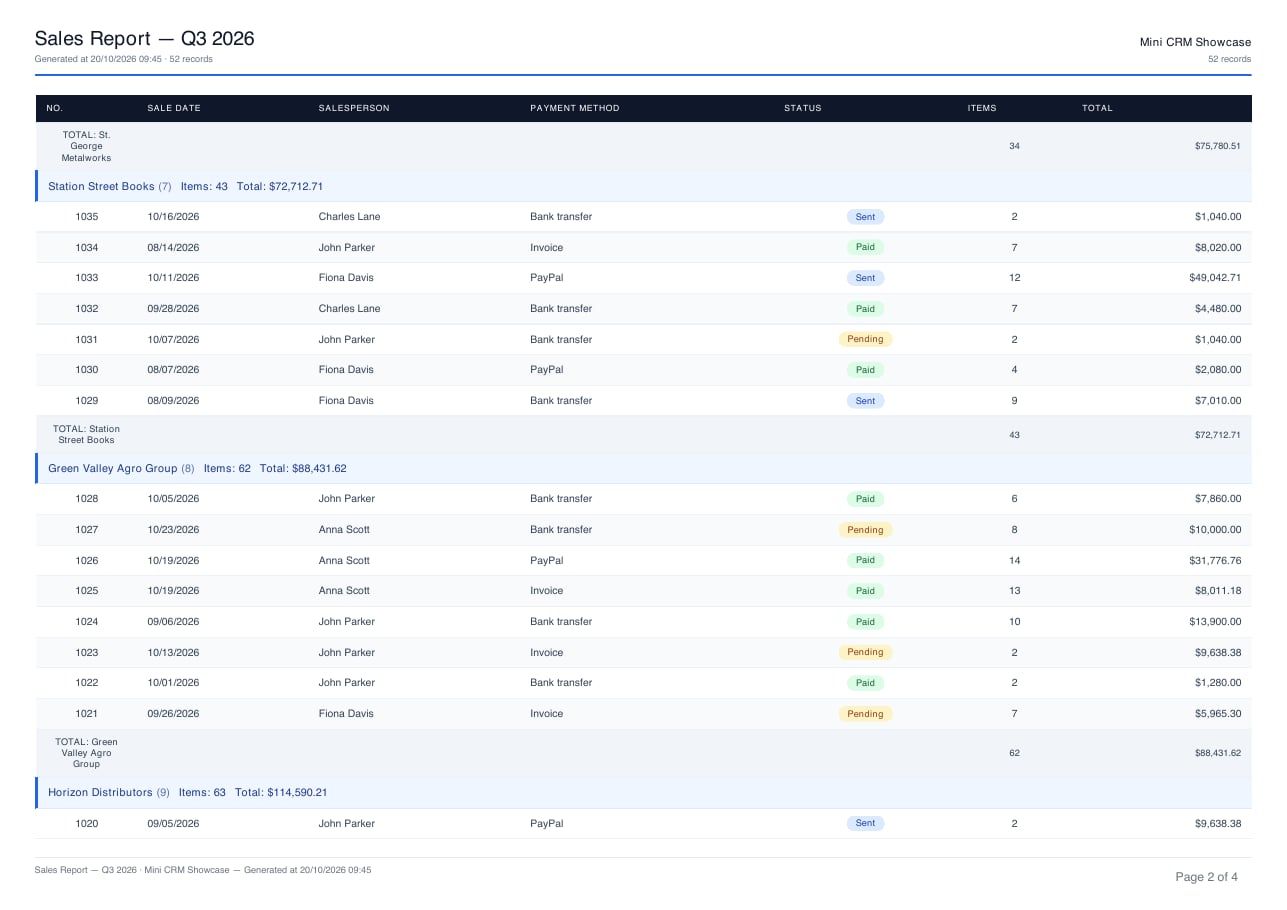Click the "STATUS" column header
Image resolution: width=1287 pixels, height=910 pixels.
(803, 108)
